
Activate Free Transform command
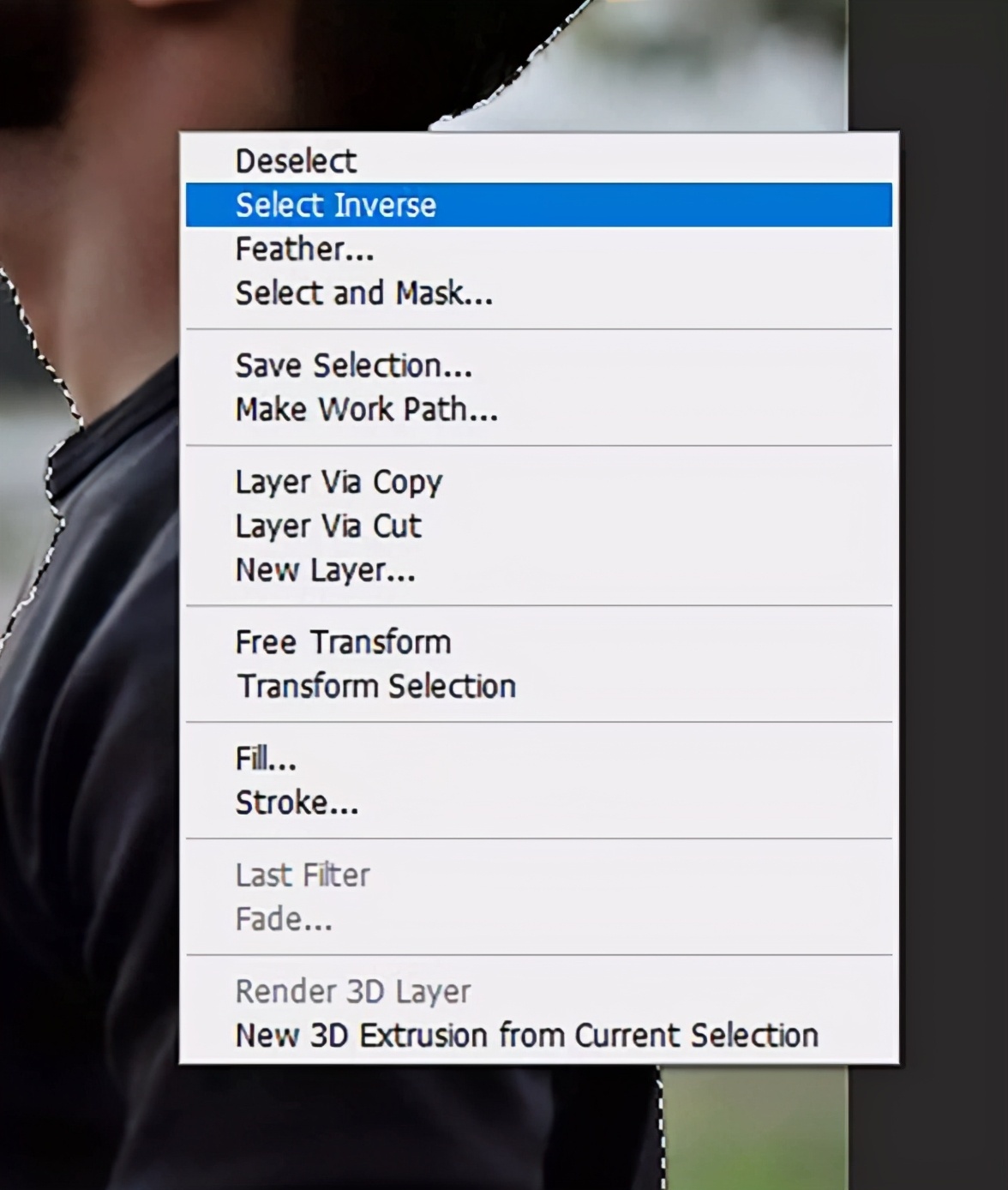[343, 642]
